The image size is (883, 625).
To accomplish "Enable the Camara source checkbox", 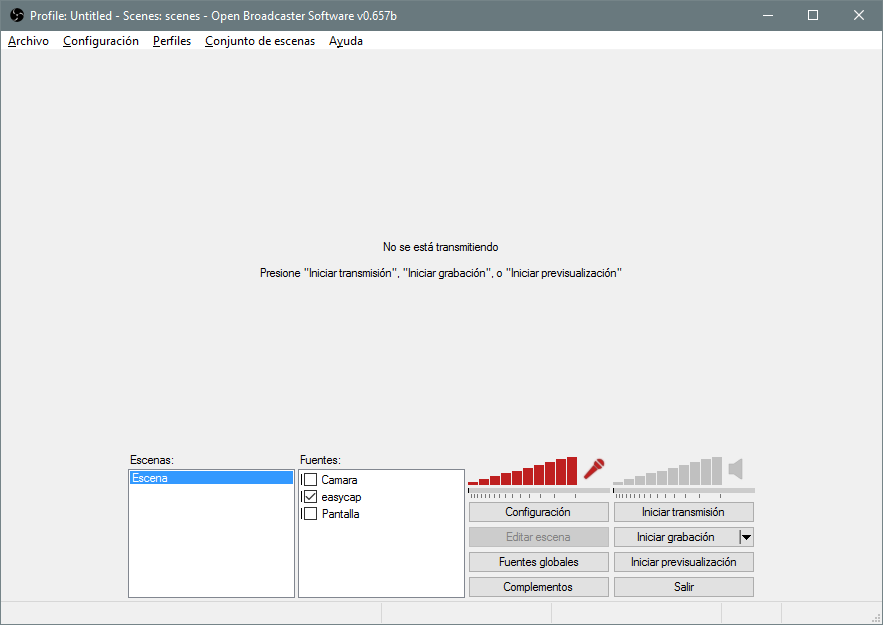I will point(310,480).
